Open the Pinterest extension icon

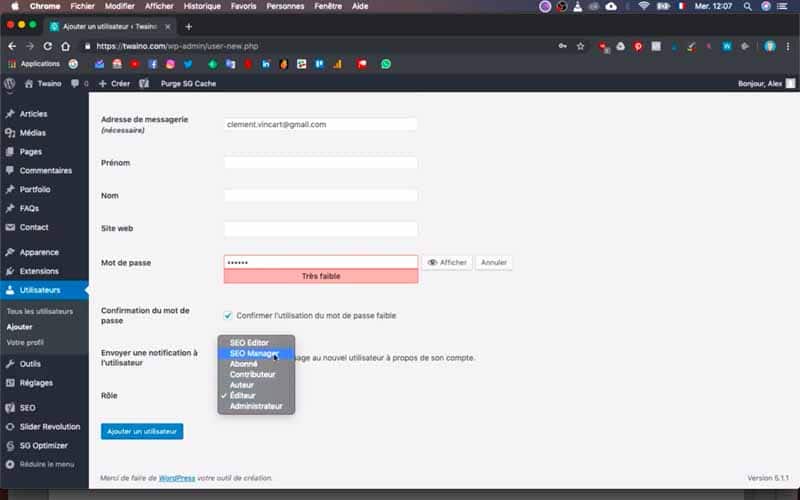(x=638, y=46)
